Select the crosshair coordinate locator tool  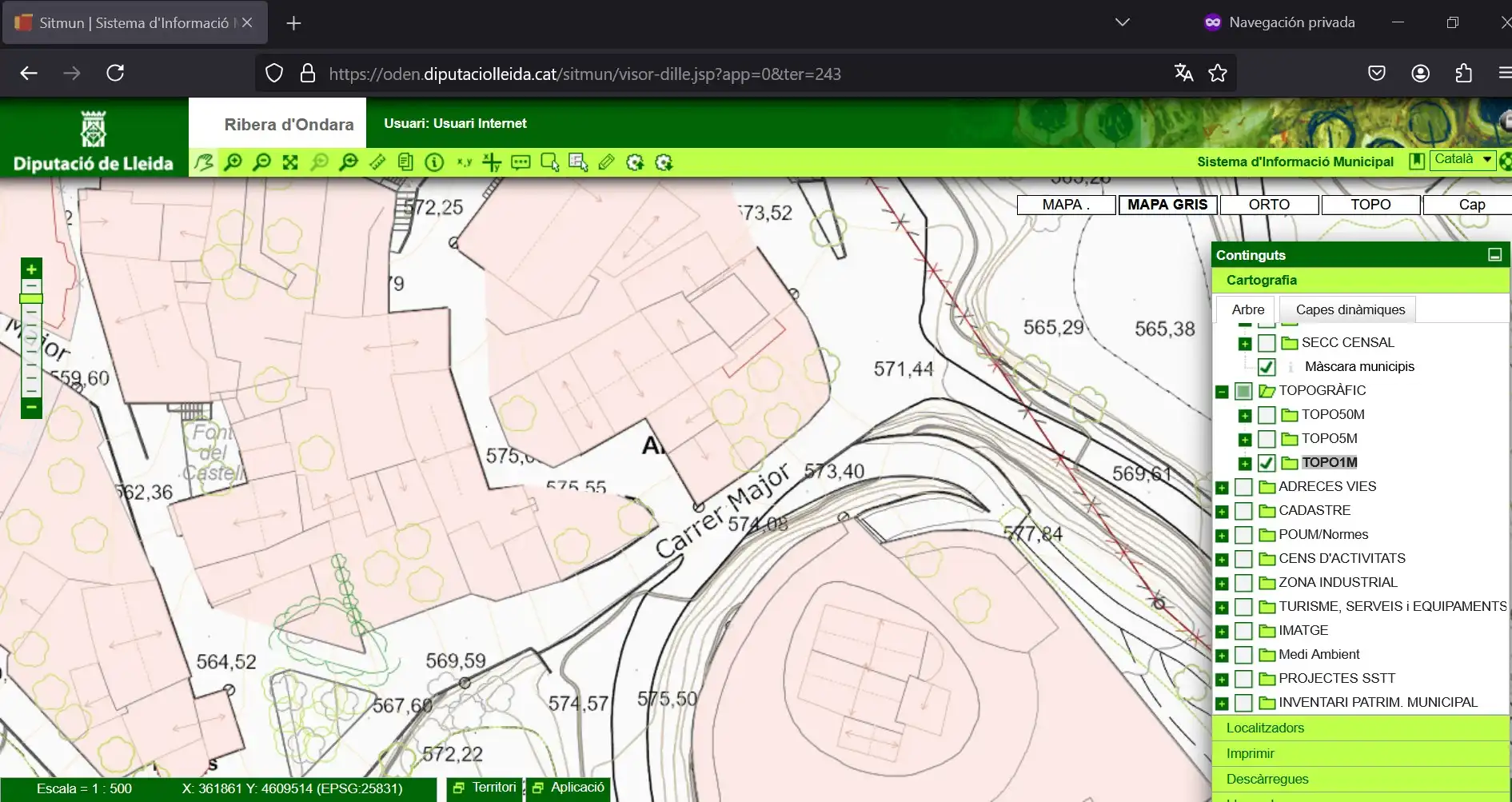click(492, 162)
